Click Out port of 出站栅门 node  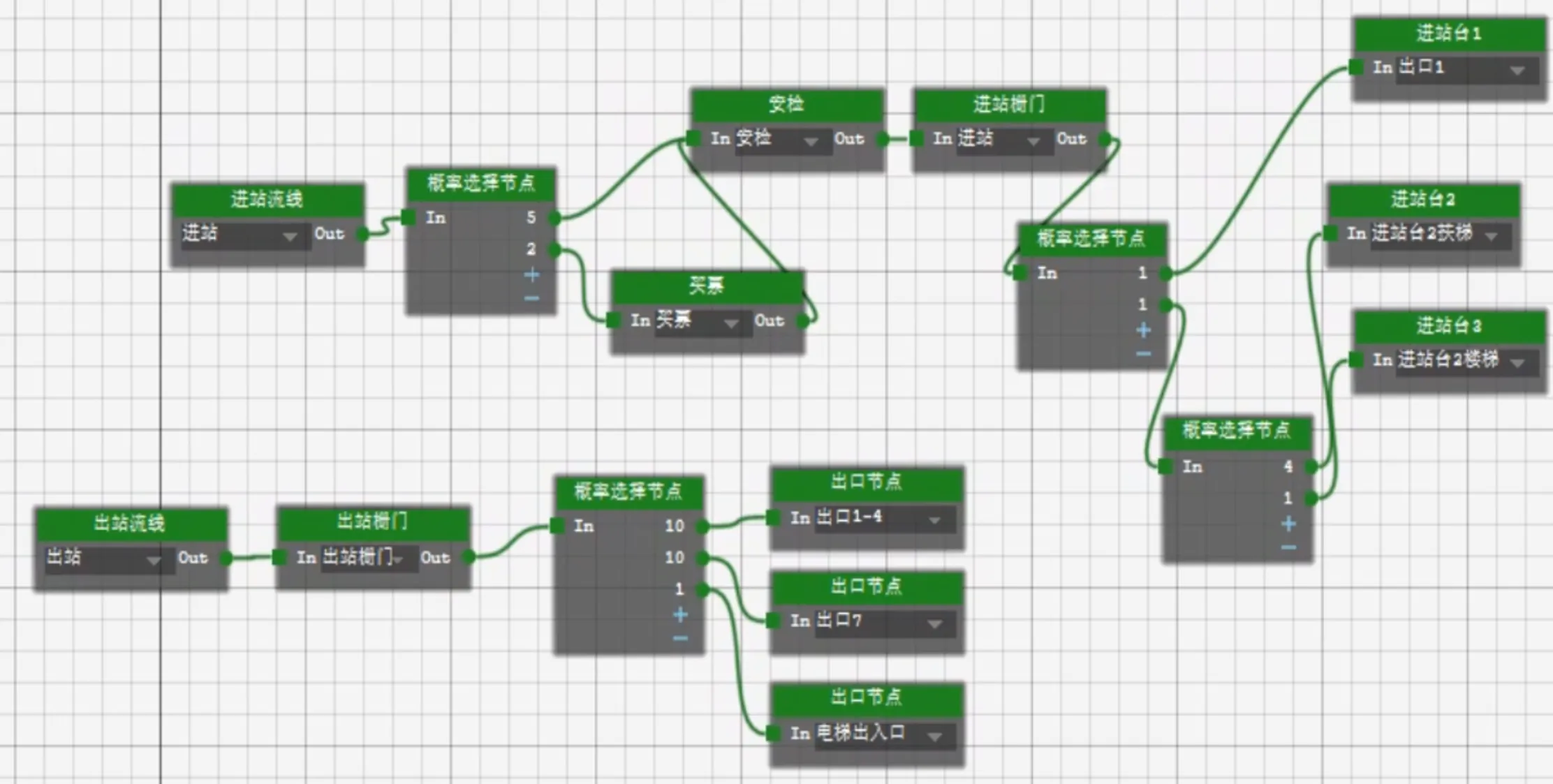click(x=469, y=557)
